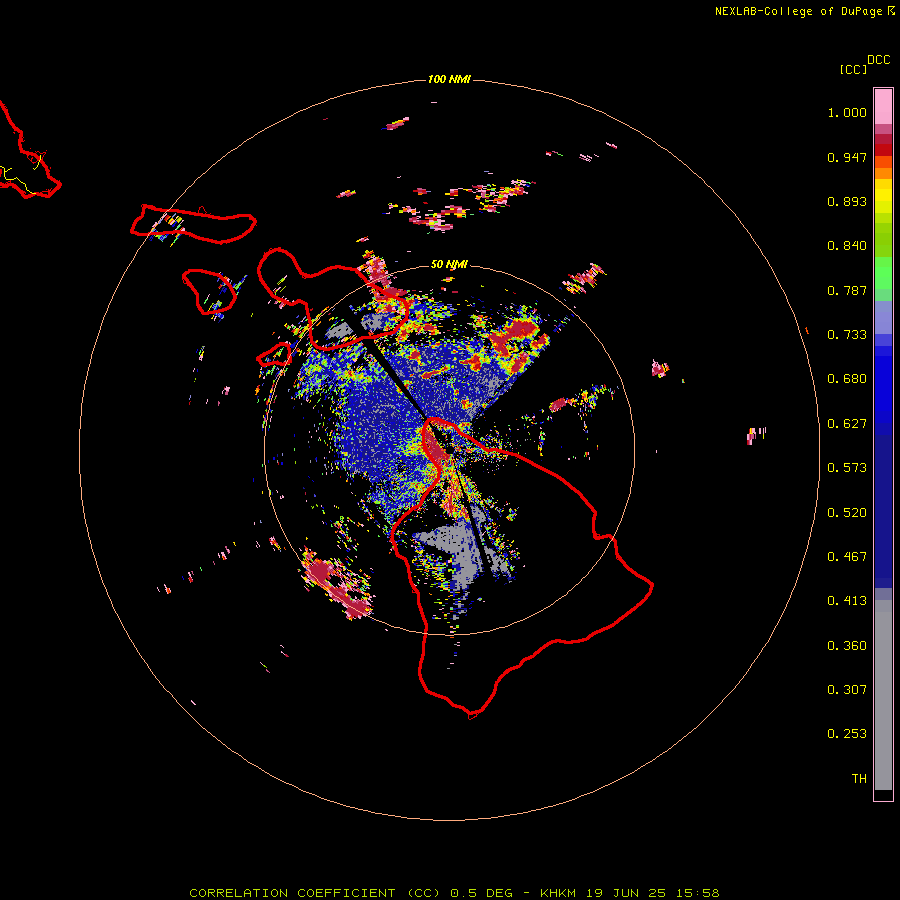Select the 0.360 legend value

[x=847, y=646]
